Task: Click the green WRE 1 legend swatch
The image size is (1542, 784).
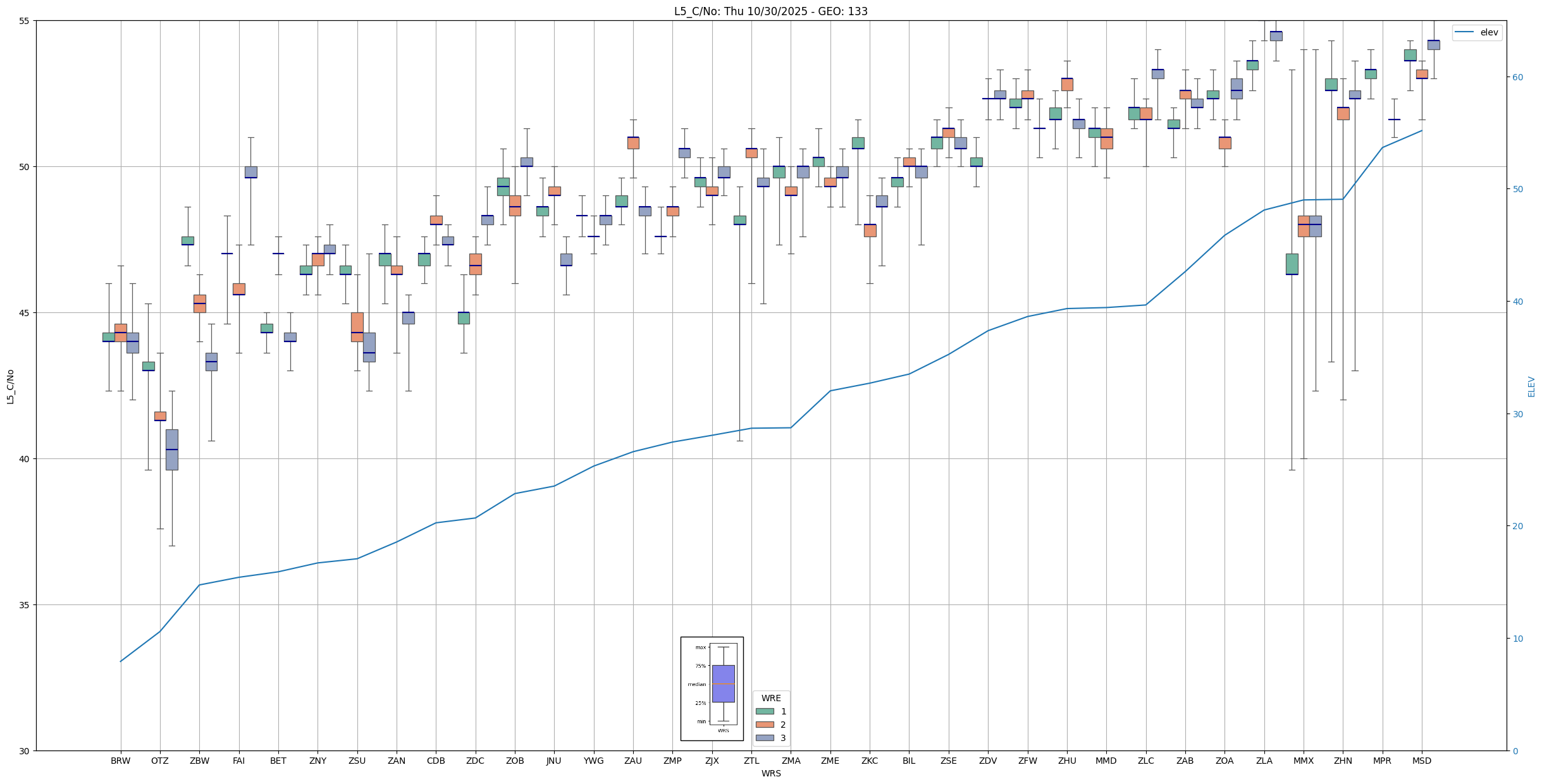Action: click(764, 711)
